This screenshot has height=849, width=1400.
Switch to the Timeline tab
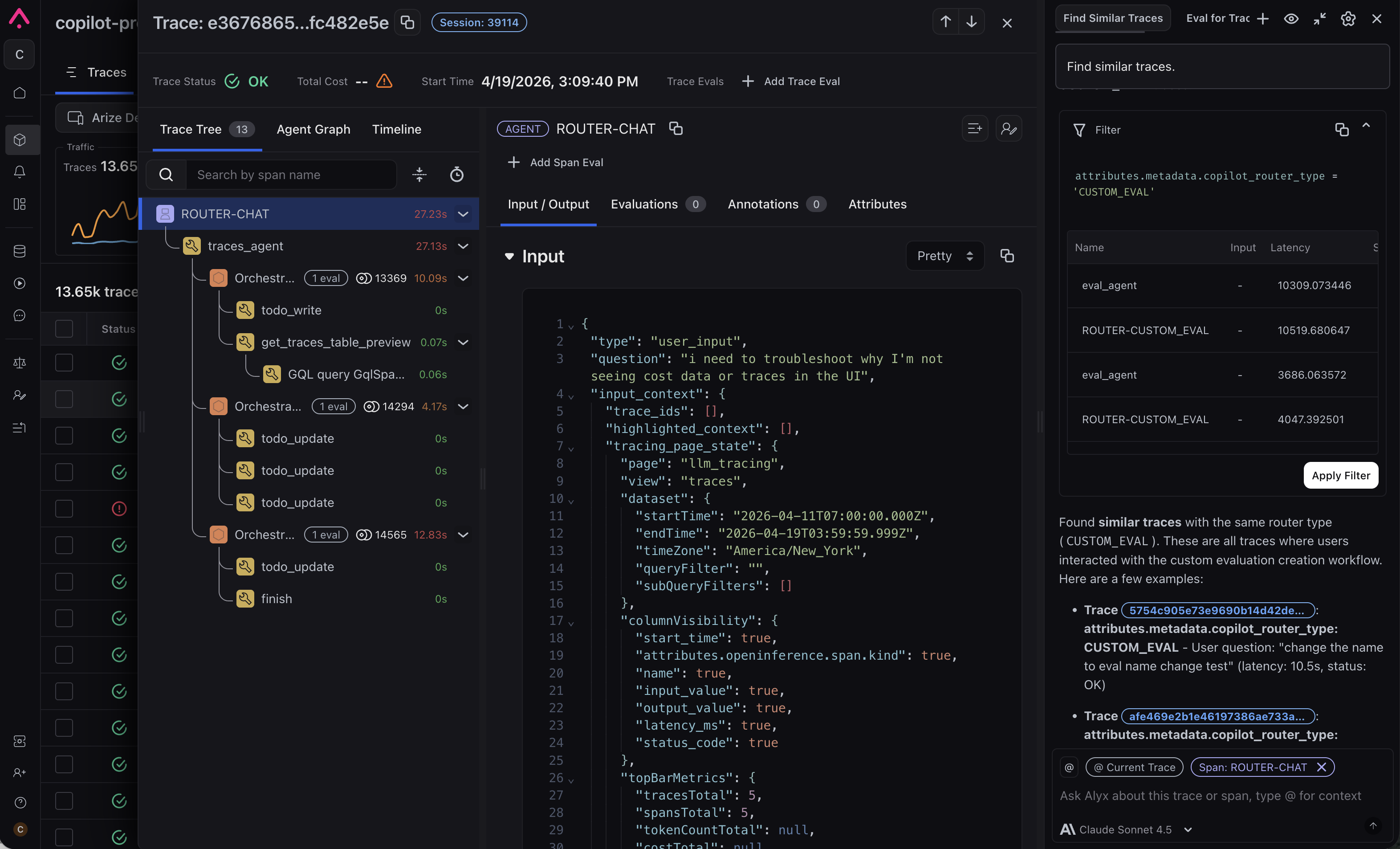click(397, 129)
